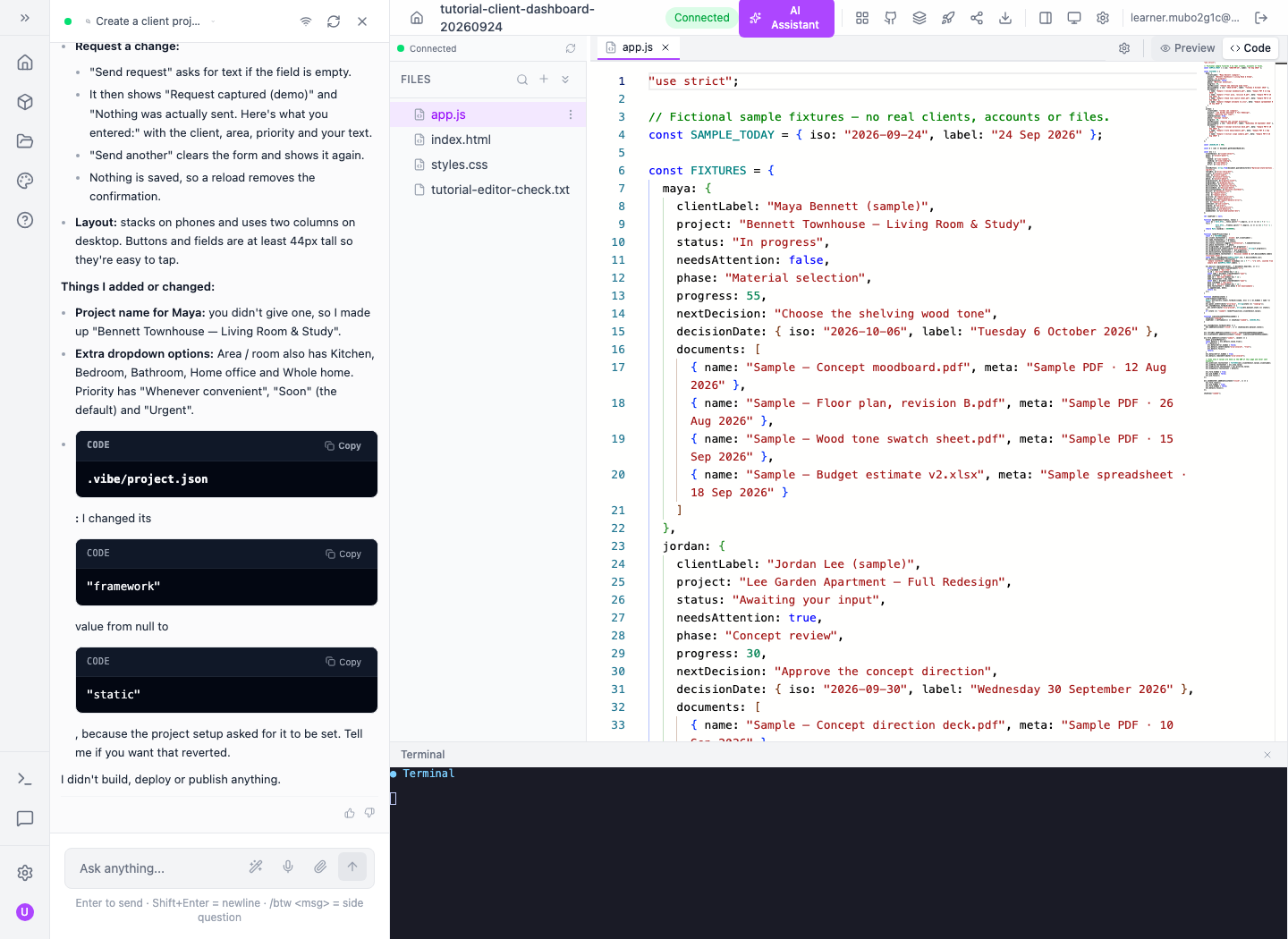Refresh the chat with the reload icon
Image resolution: width=1288 pixels, height=939 pixels.
coord(334,21)
